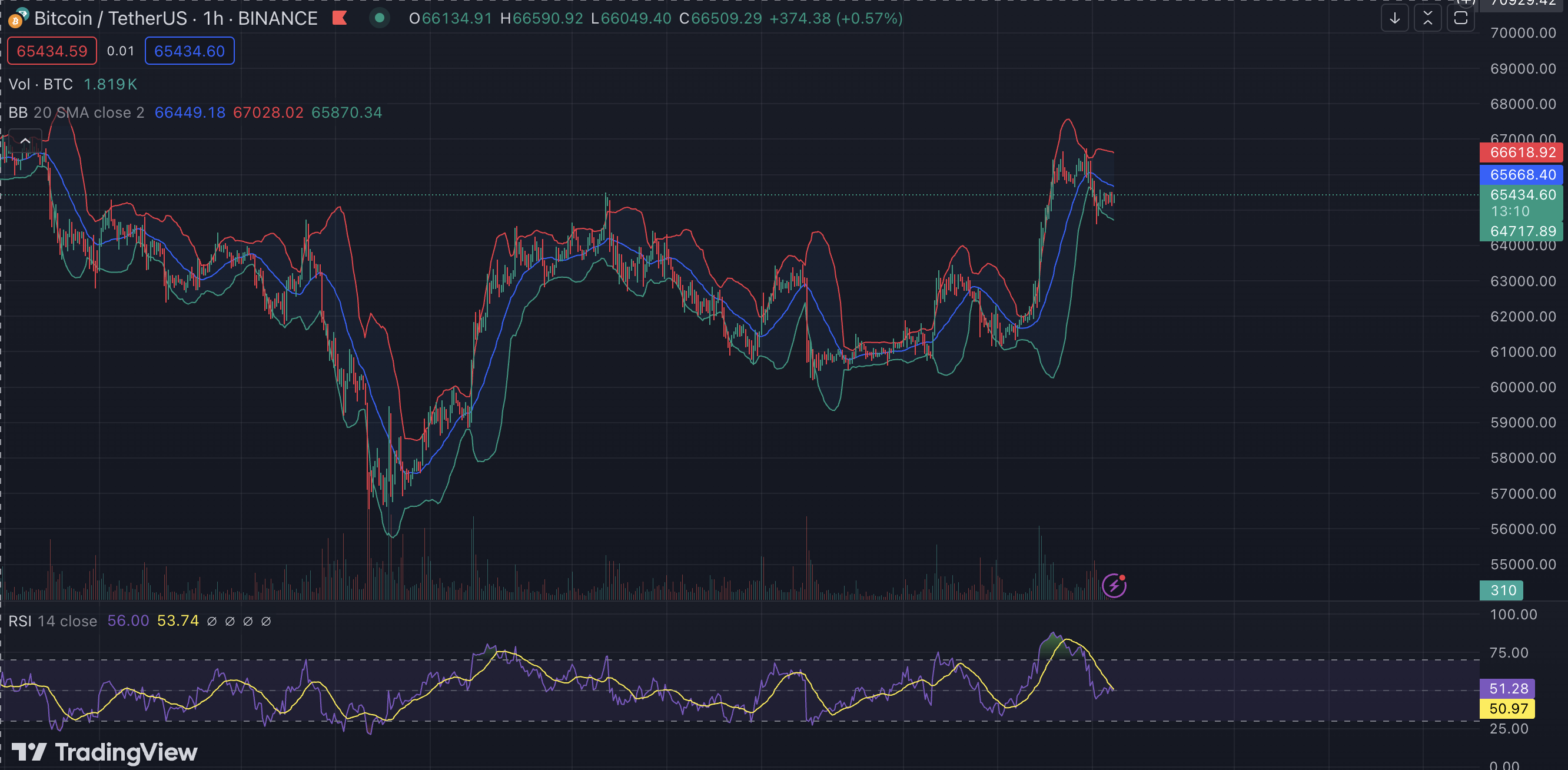Click the red sell price 65434.59 button

click(x=52, y=51)
